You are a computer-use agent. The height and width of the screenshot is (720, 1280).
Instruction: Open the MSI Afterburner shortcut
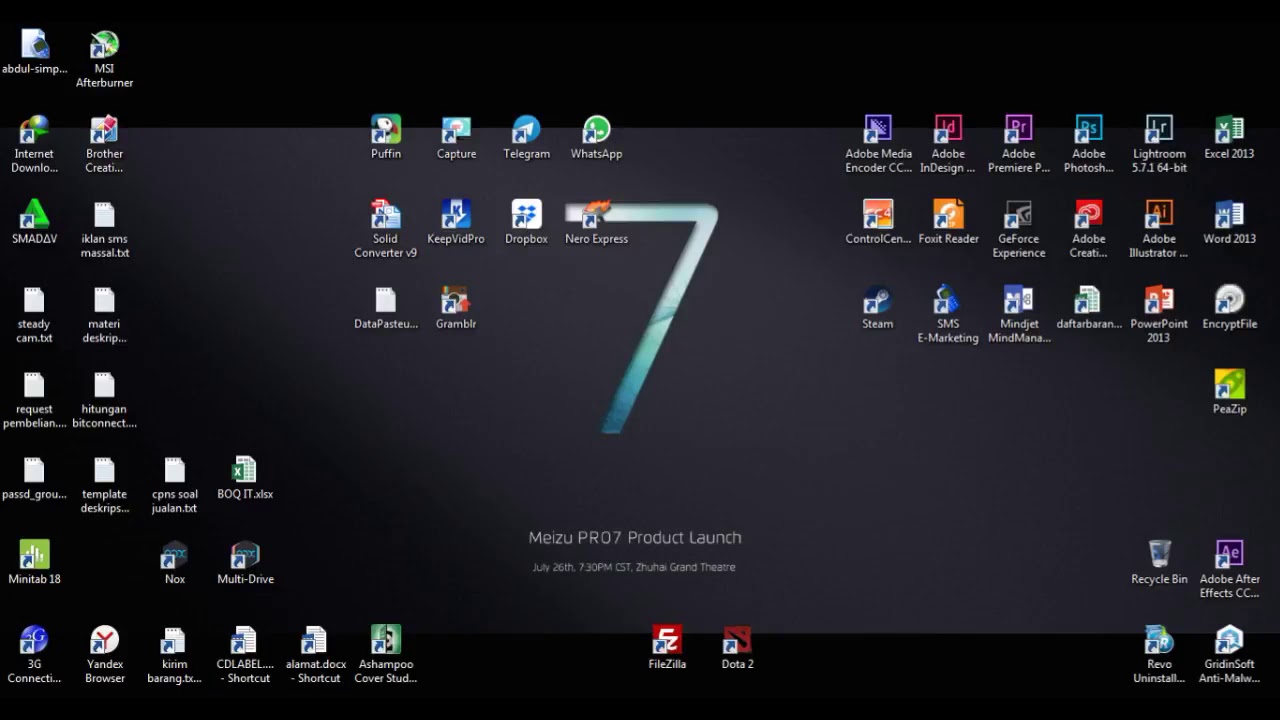click(104, 45)
